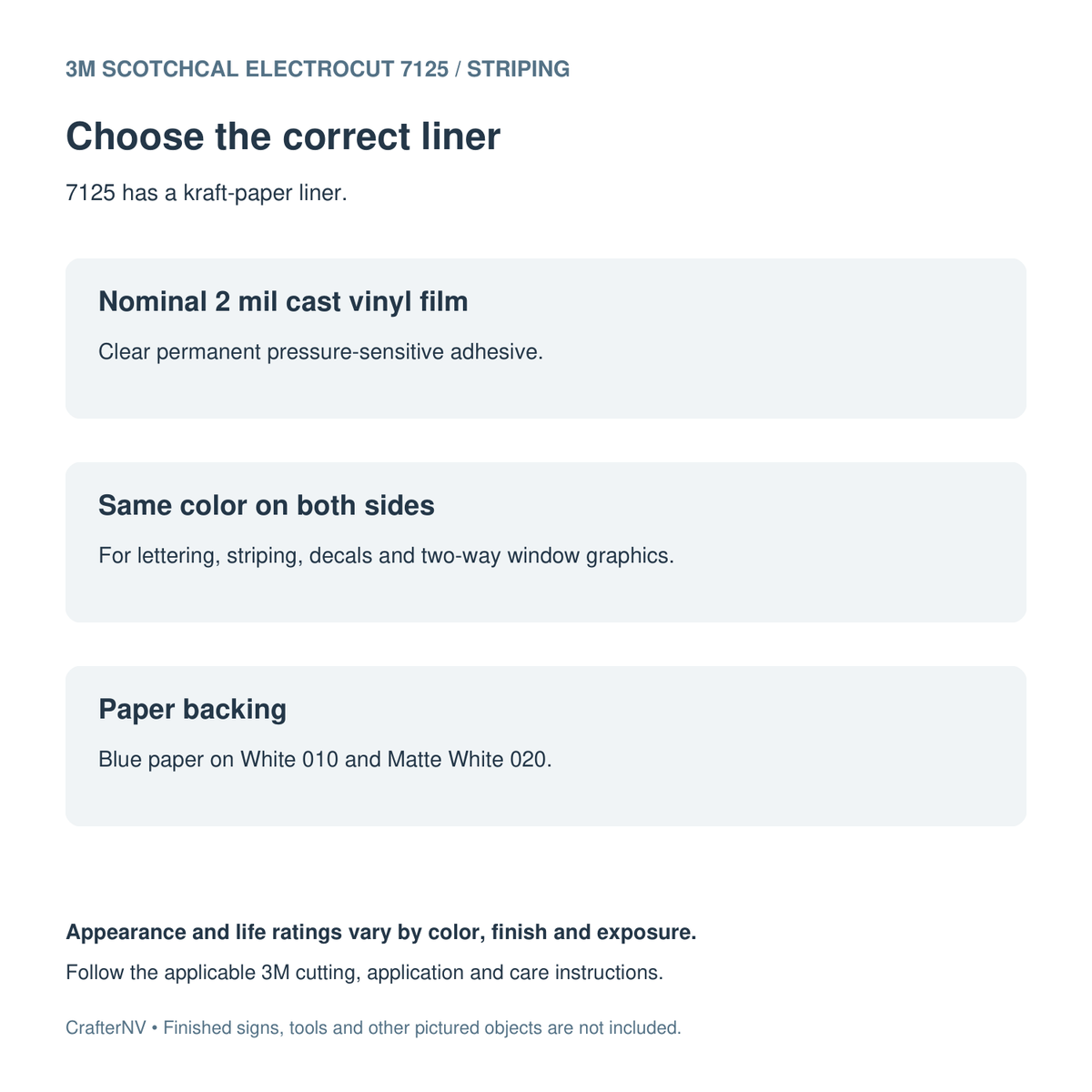Image resolution: width=1092 pixels, height=1092 pixels.
Task: Click the Follow applicable 3M instructions line
Action: pos(364,973)
